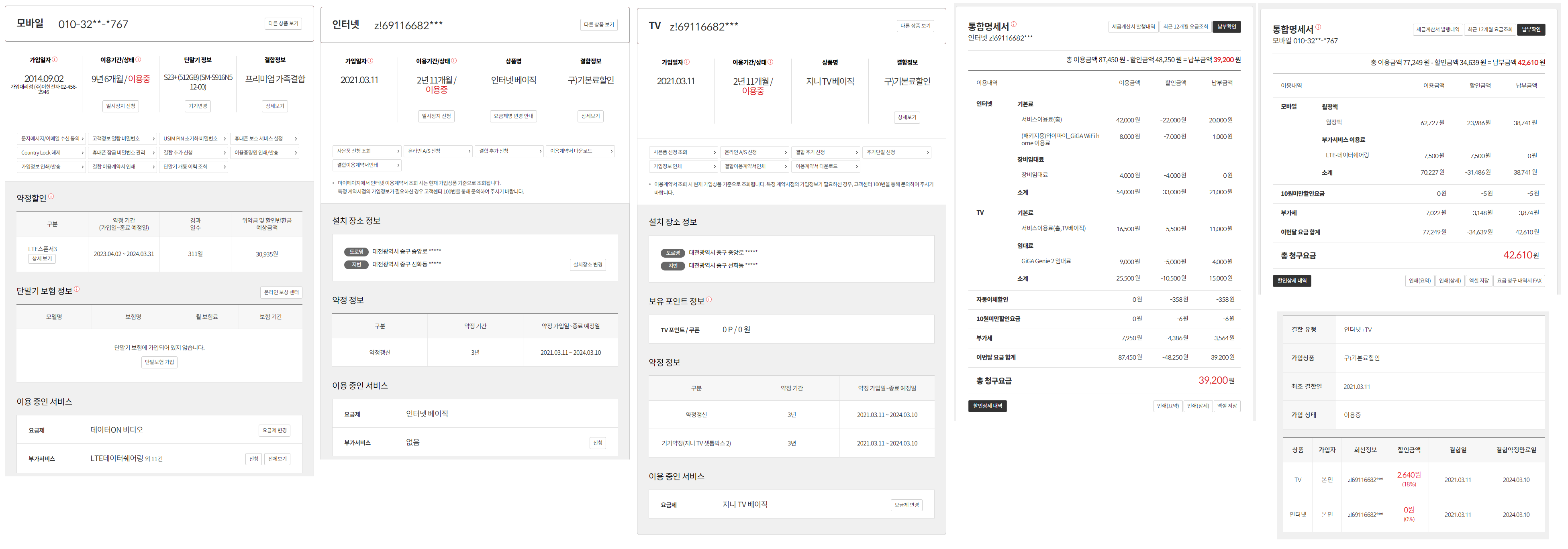
Task: Click 납부확인 on 인터넷 통합명세서
Action: (x=1227, y=27)
